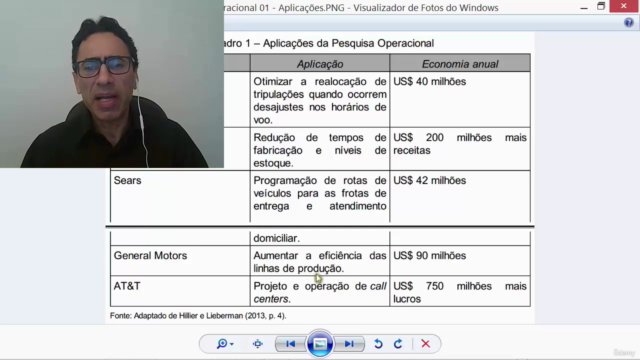Go to the next photo
Viewport: 640px width, 360px height.
coord(349,344)
